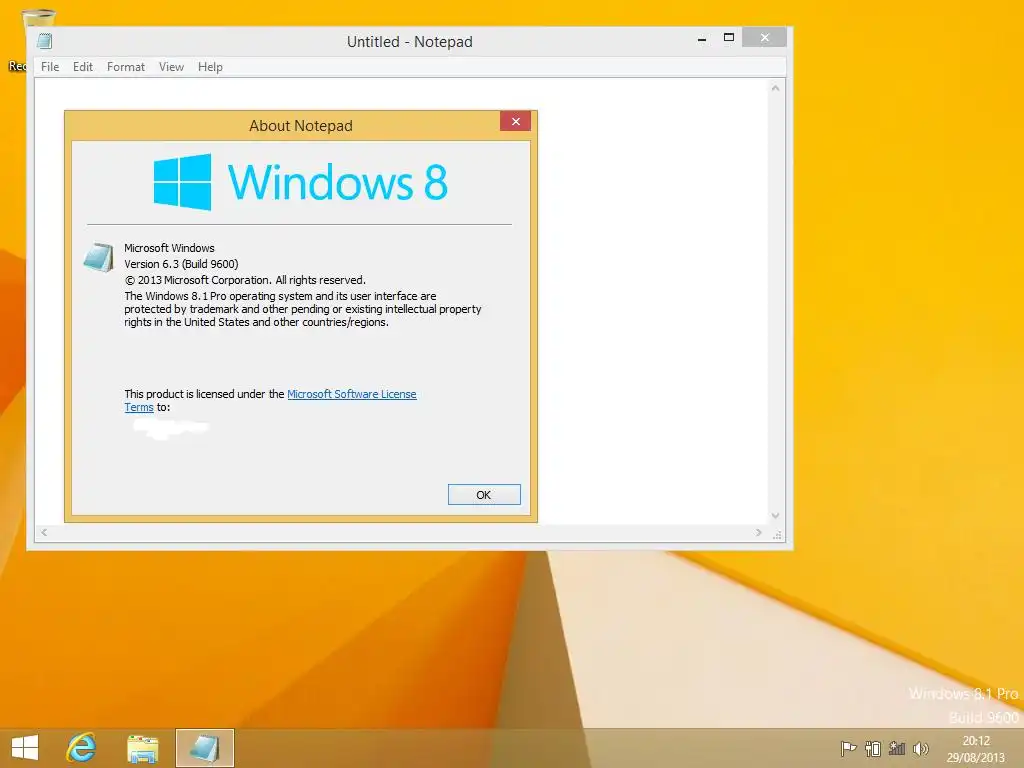Click the vertical scrollbar down arrow
Image resolution: width=1024 pixels, height=768 pixels.
coord(775,515)
